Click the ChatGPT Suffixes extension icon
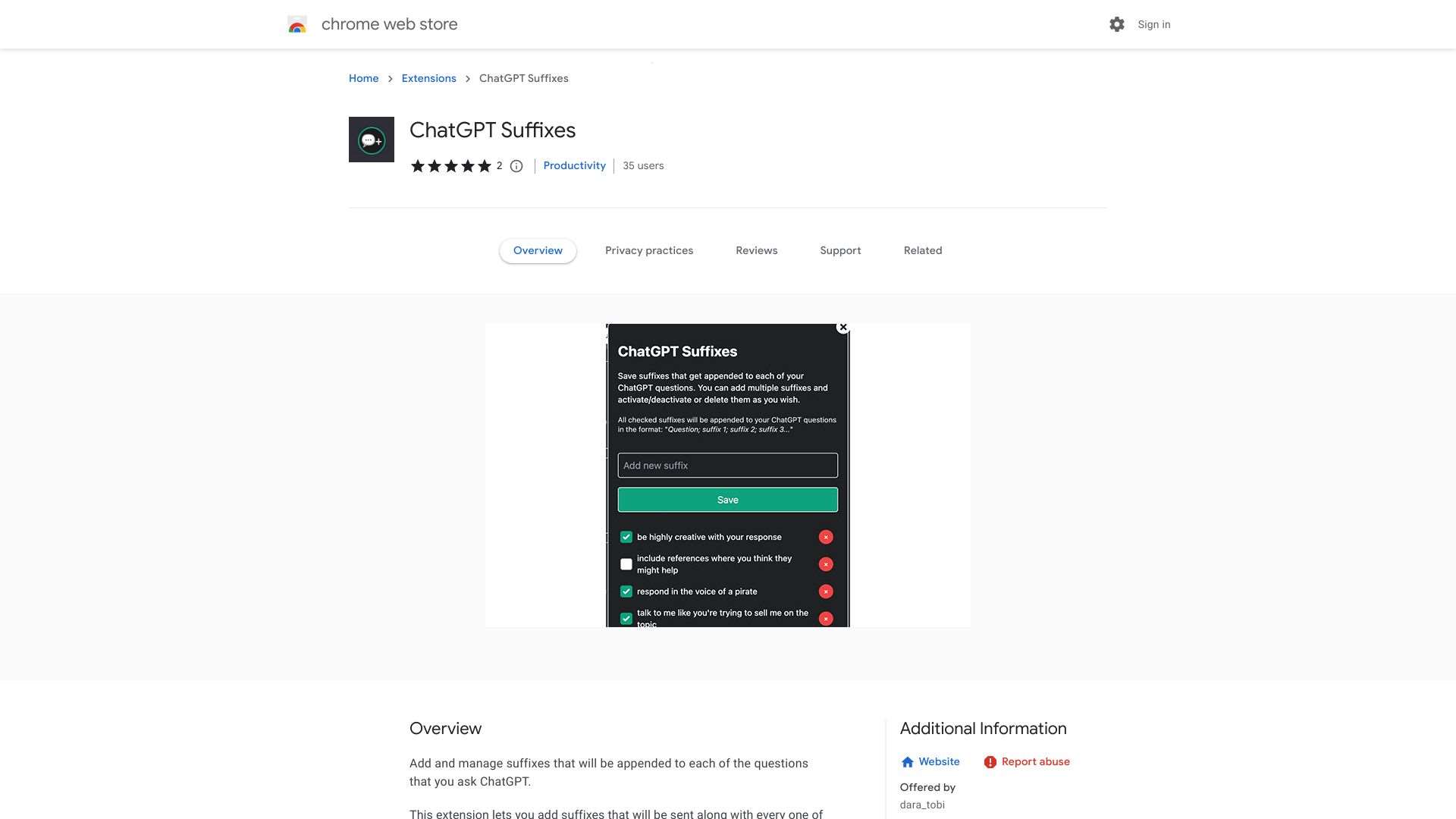 pyautogui.click(x=371, y=140)
